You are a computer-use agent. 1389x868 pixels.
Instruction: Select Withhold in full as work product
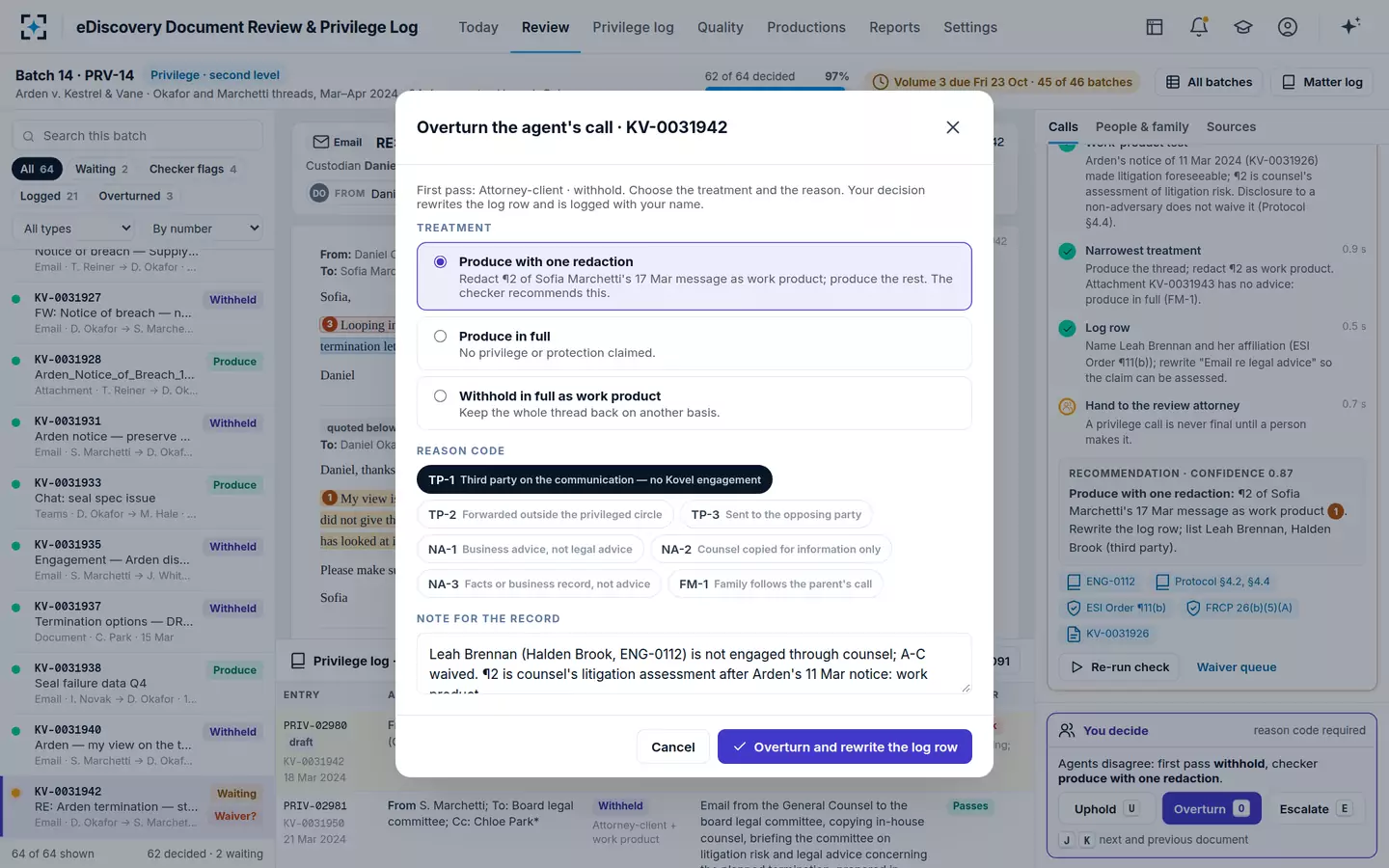694,403
